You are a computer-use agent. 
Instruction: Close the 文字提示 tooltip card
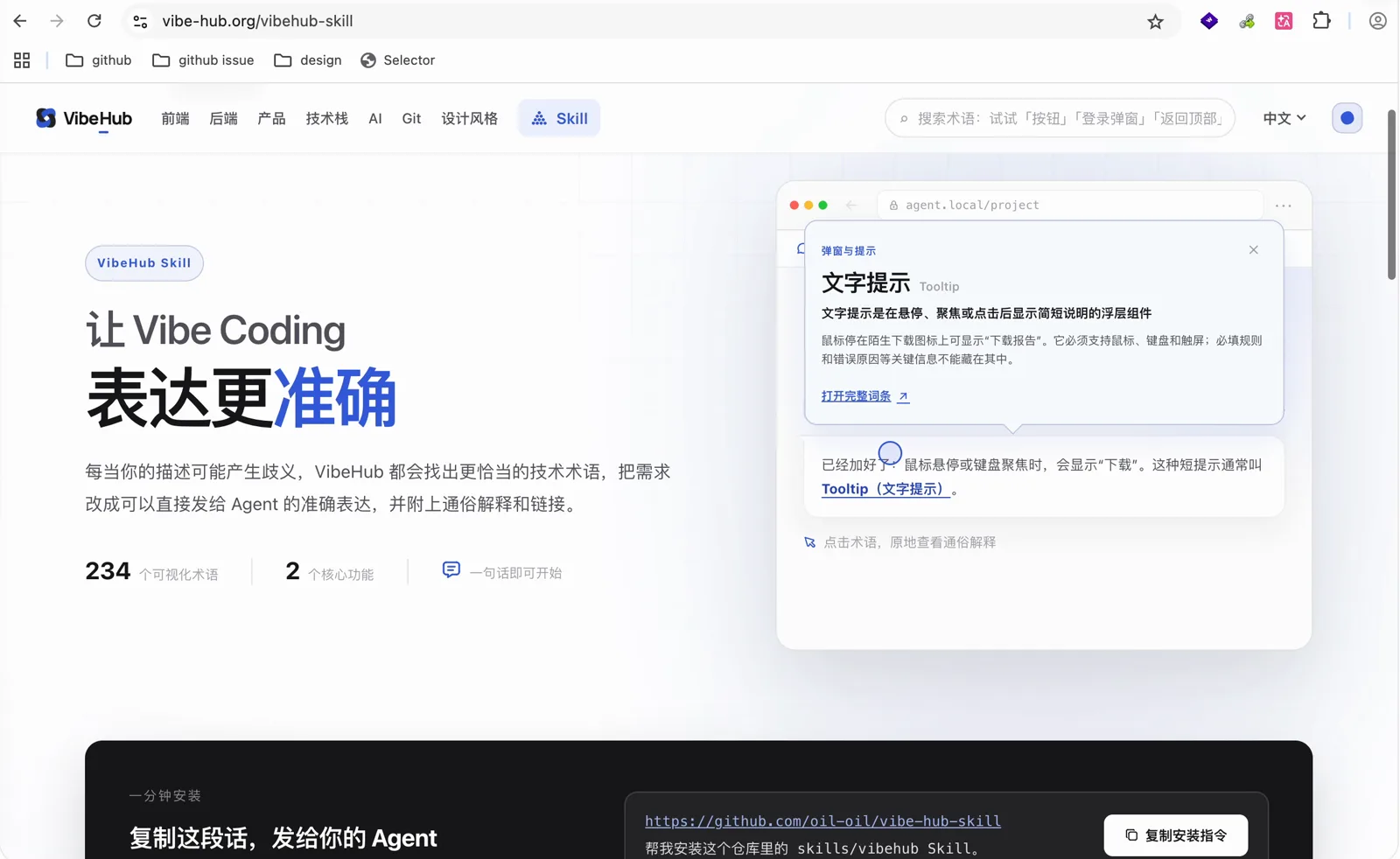point(1253,250)
